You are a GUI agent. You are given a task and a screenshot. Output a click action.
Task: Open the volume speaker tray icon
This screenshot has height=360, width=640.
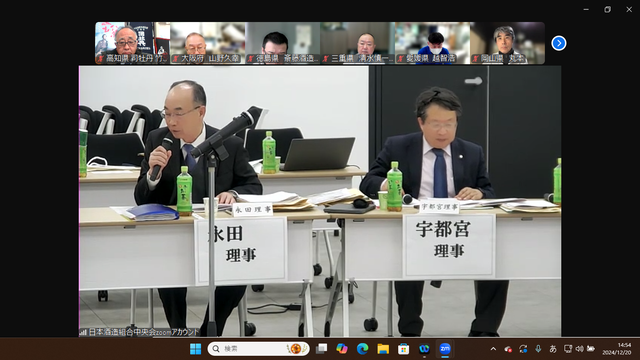click(579, 349)
